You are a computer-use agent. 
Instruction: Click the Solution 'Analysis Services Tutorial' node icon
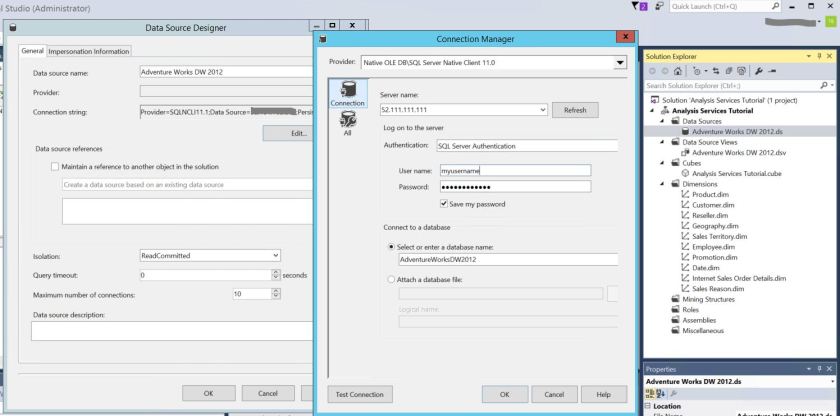(x=654, y=100)
